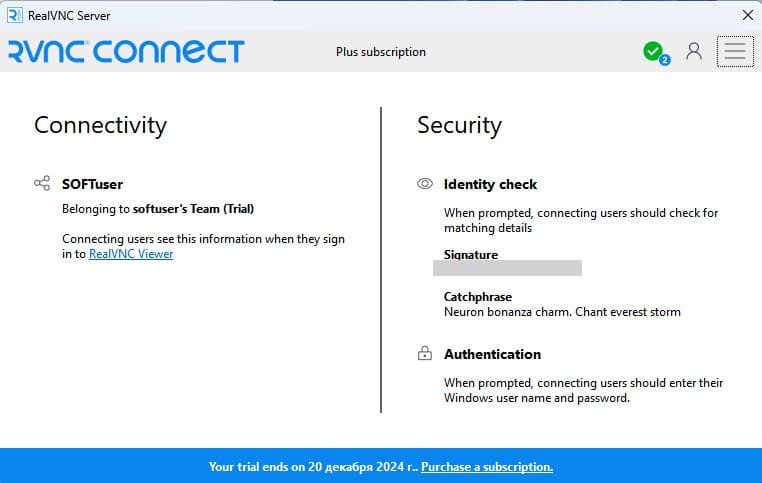The height and width of the screenshot is (483, 762).
Task: Open the hamburger menu button
Action: [735, 52]
